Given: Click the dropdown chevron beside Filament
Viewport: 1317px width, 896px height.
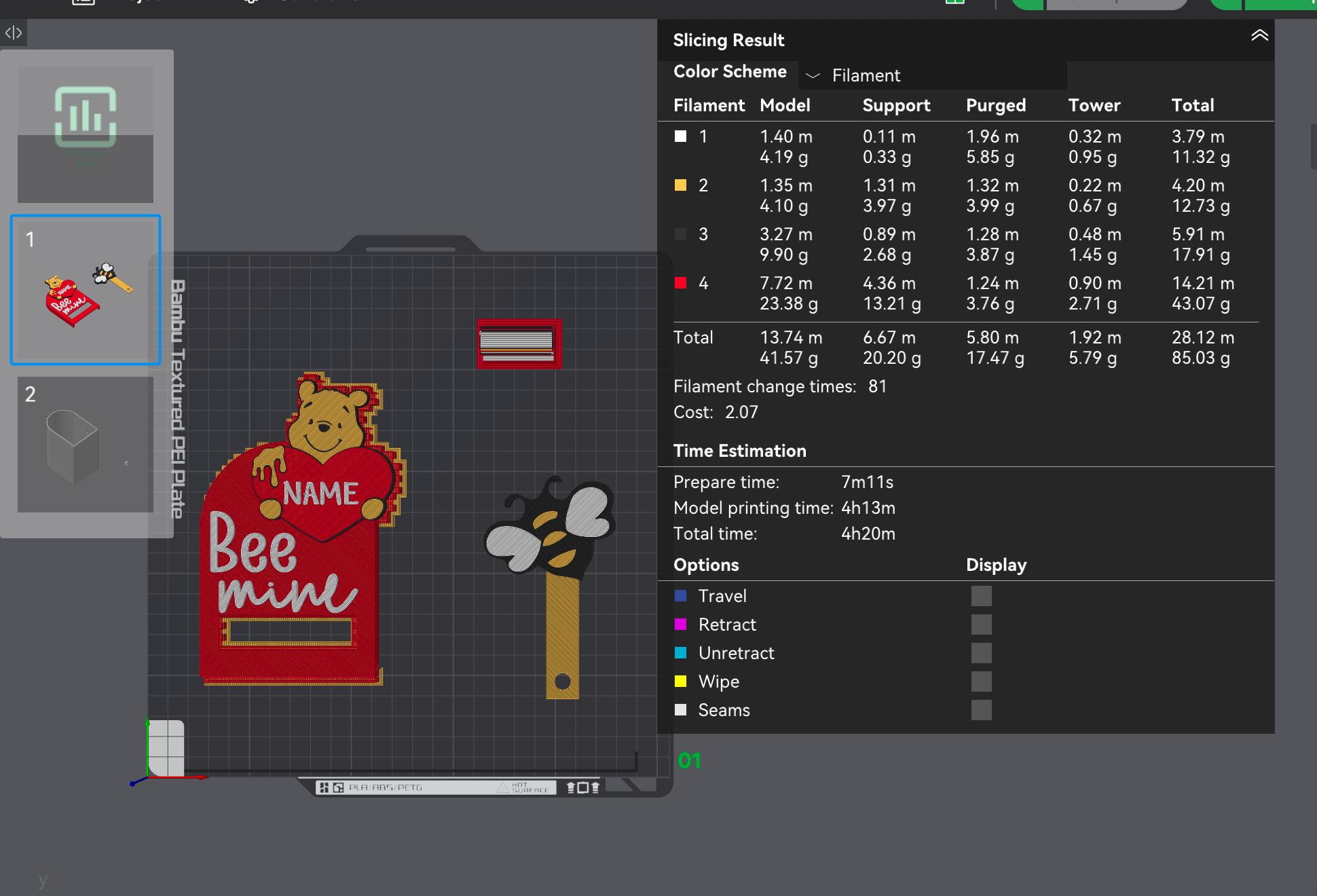Looking at the screenshot, I should [x=813, y=75].
